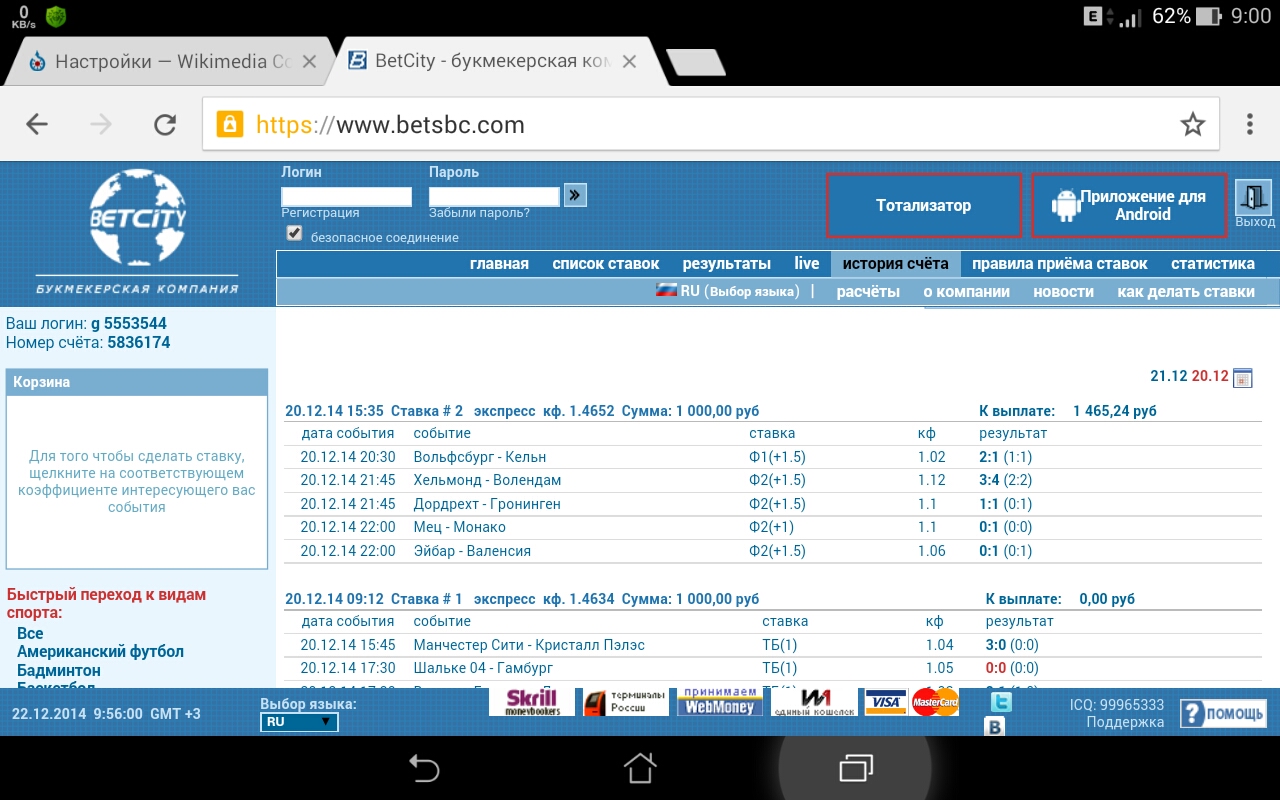Screen dimensions: 1280x800
Task: Focus the Пароль input field
Action: 494,196
